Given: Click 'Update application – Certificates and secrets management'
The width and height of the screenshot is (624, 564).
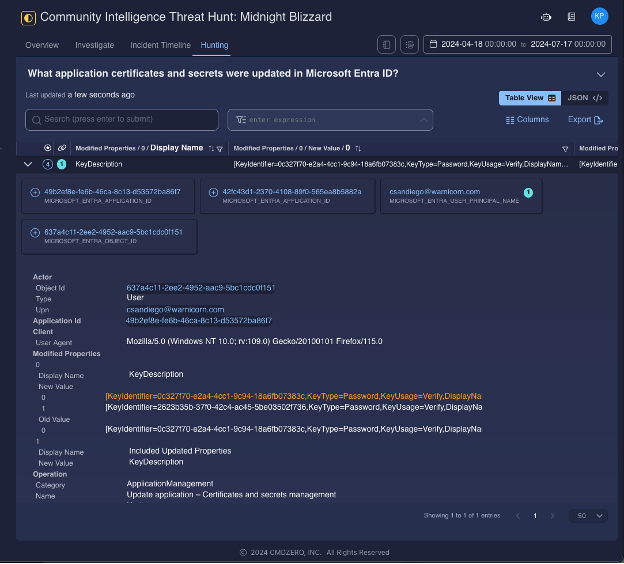Looking at the screenshot, I should tap(231, 495).
